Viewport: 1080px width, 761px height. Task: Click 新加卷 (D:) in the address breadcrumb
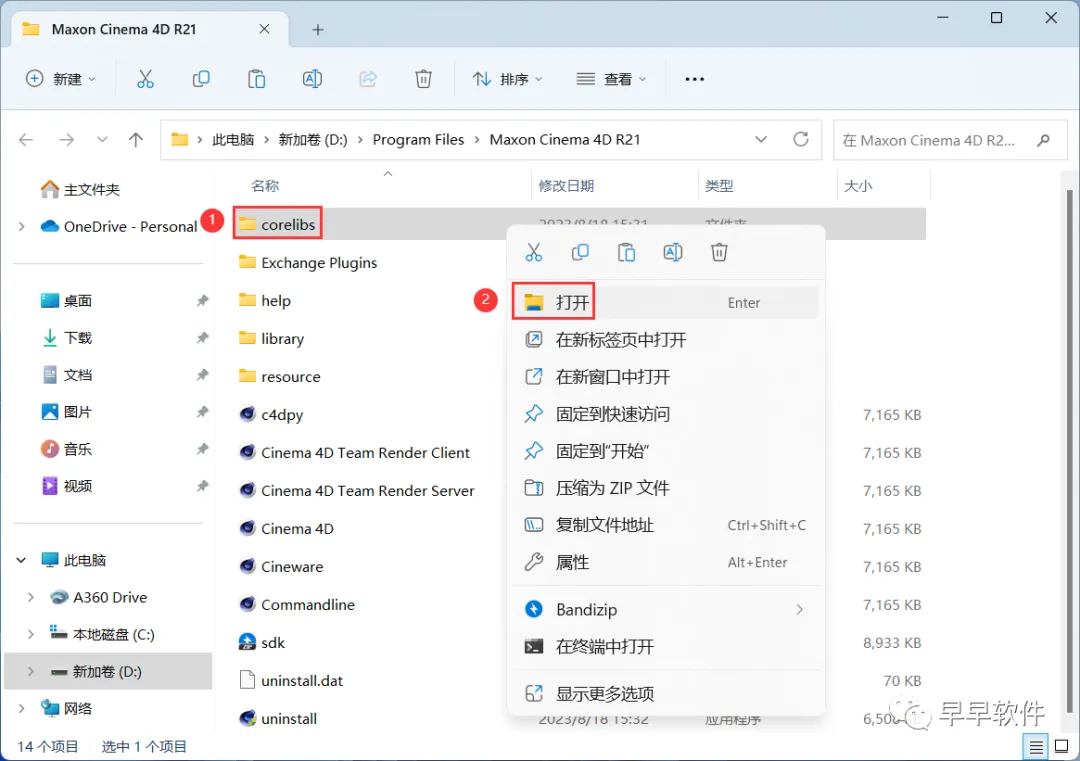point(313,140)
